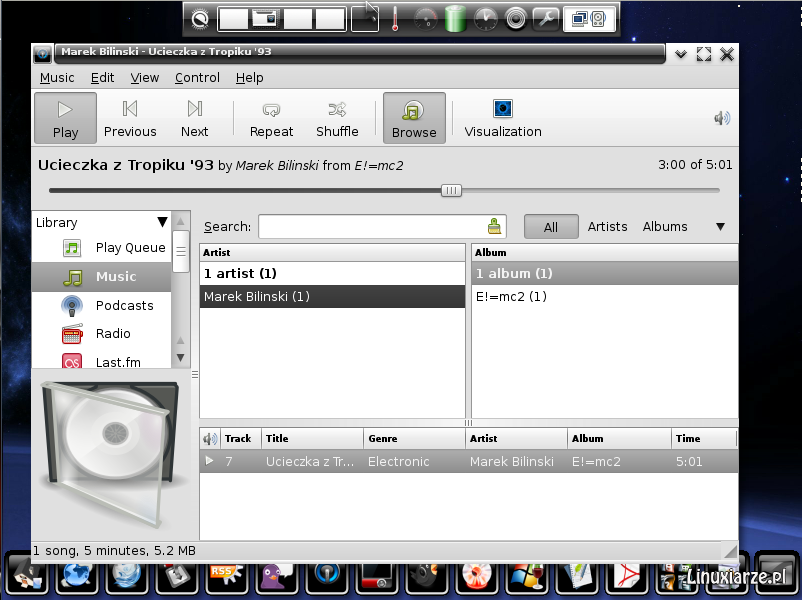The width and height of the screenshot is (802, 600).
Task: Select the track Ucieczka z Tropiku
Action: click(310, 461)
